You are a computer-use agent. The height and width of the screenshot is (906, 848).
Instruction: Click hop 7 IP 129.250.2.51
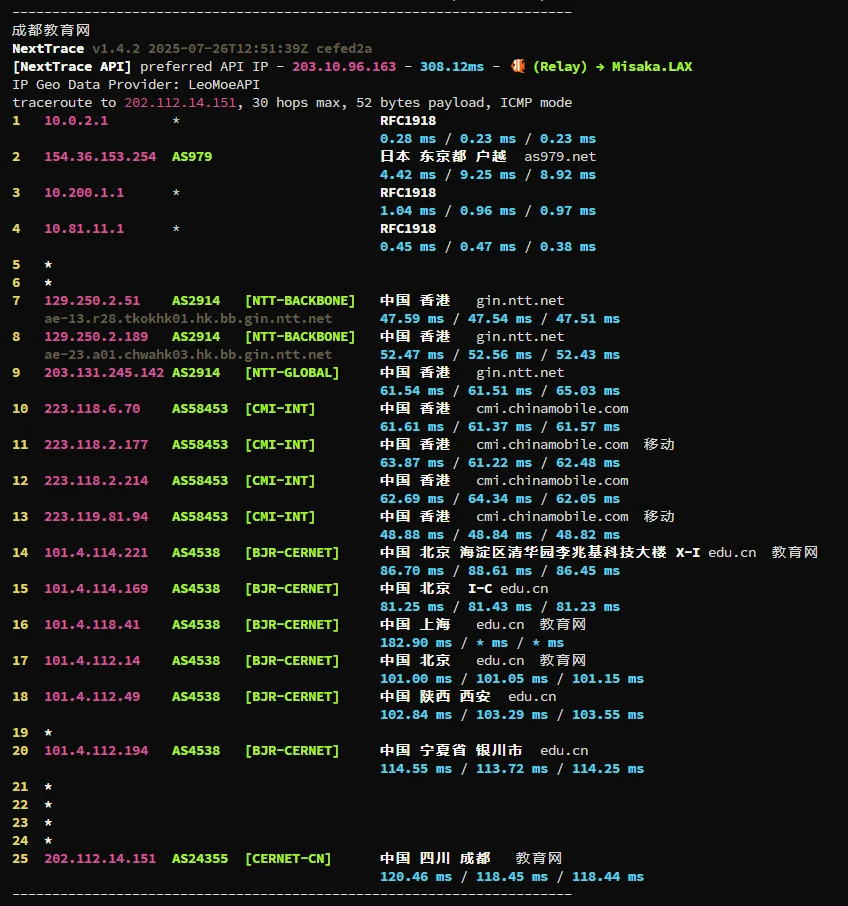pyautogui.click(x=92, y=300)
